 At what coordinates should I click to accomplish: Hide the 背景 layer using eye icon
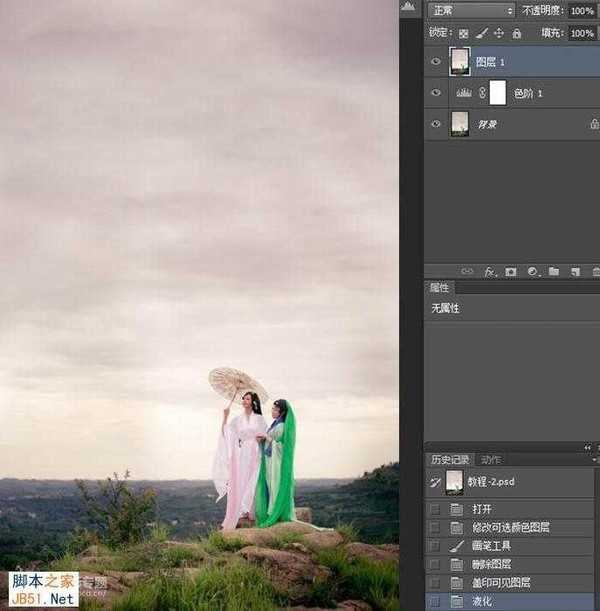click(435, 124)
